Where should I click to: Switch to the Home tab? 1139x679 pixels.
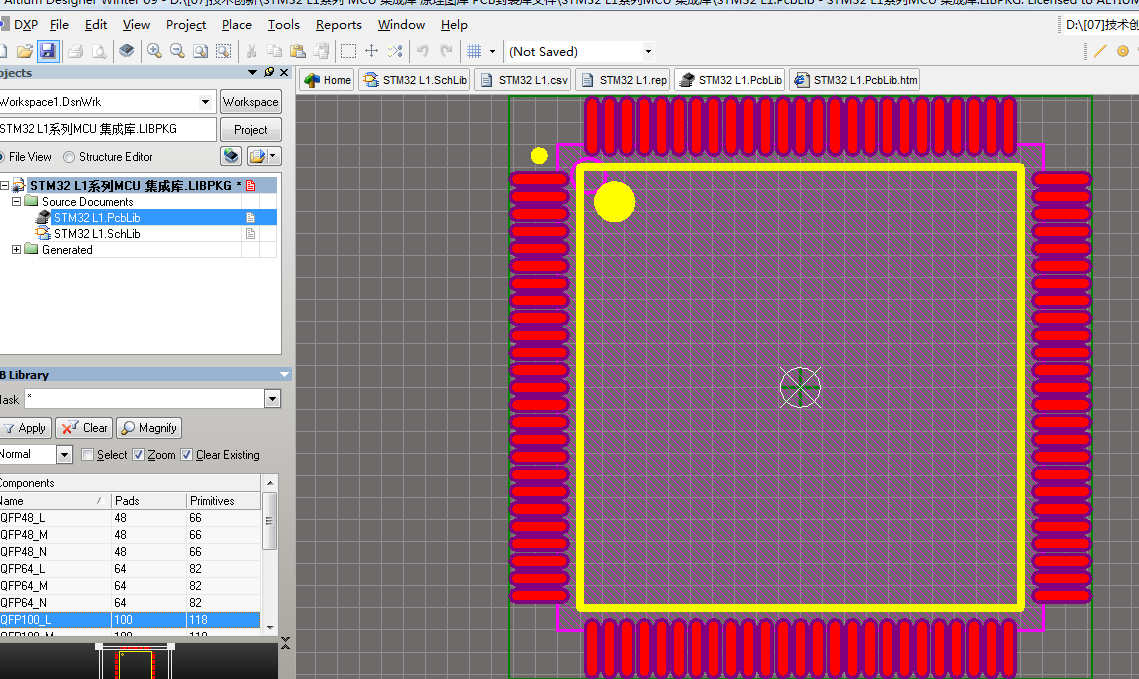[327, 80]
